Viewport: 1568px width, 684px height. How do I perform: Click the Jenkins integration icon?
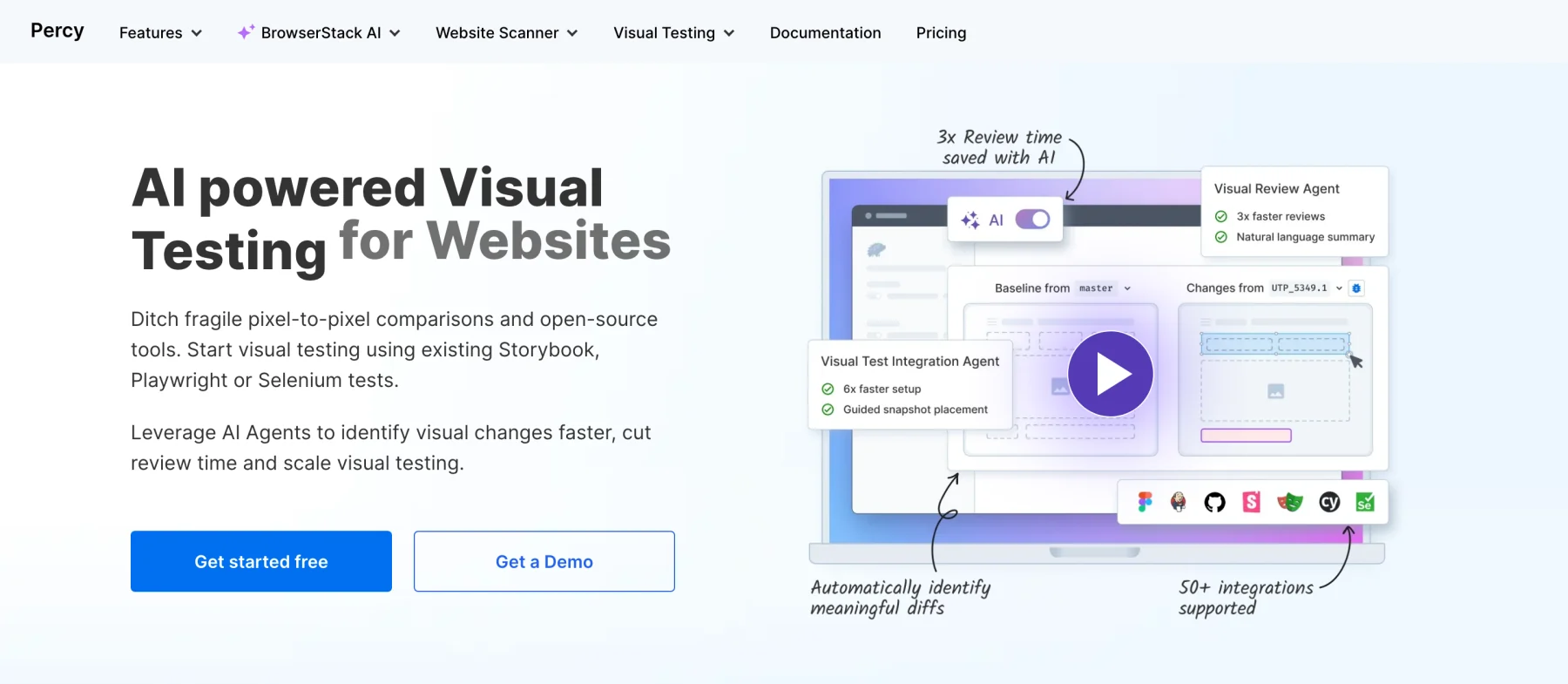click(1179, 502)
